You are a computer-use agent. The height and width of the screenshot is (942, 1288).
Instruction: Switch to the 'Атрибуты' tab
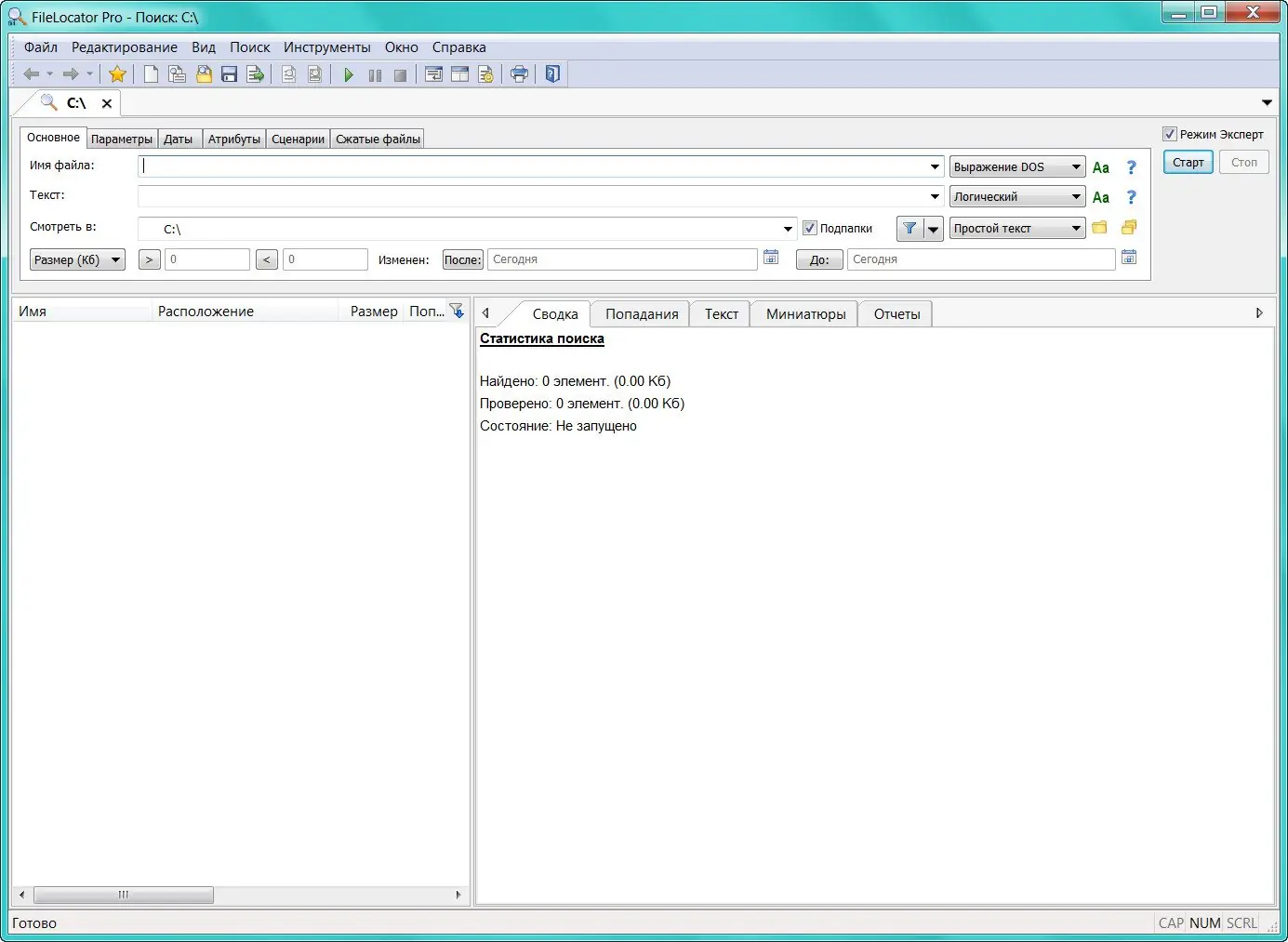click(234, 139)
